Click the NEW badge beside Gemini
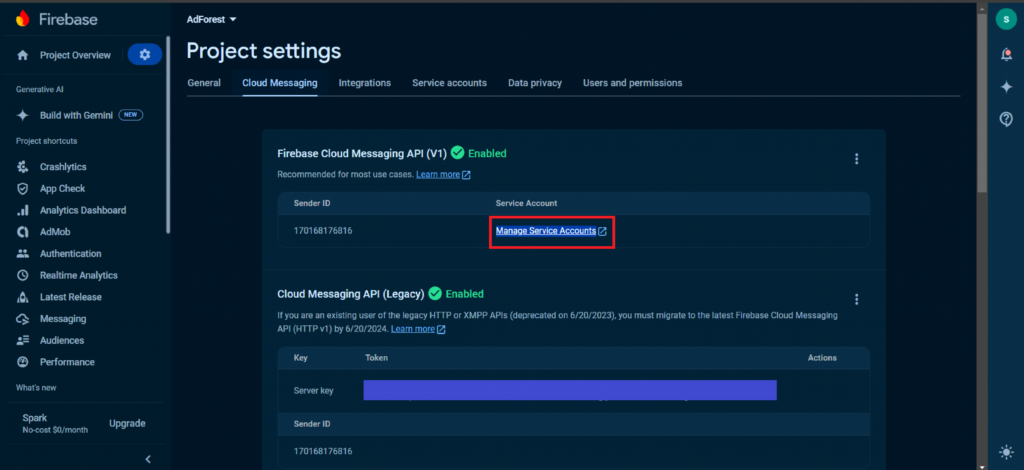The width and height of the screenshot is (1024, 470). pos(131,115)
